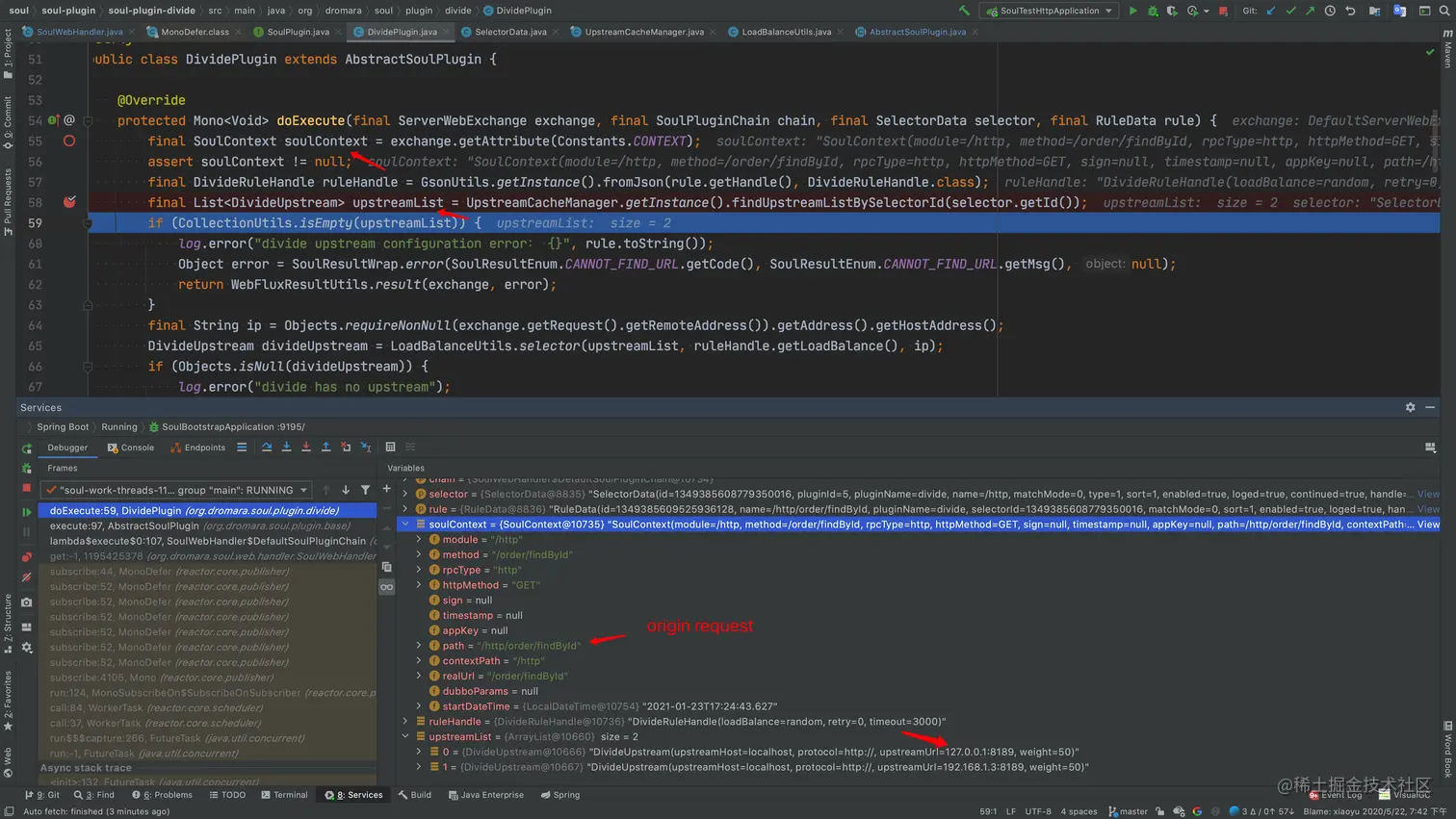Click the UTF-8 encoding in the status bar
This screenshot has height=819, width=1456.
[x=1038, y=811]
